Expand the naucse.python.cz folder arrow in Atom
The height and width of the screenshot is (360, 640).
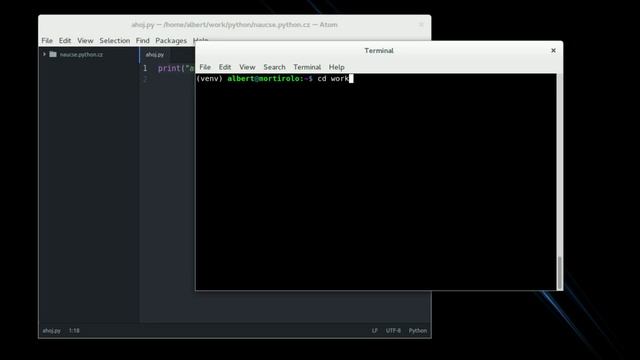coord(44,54)
